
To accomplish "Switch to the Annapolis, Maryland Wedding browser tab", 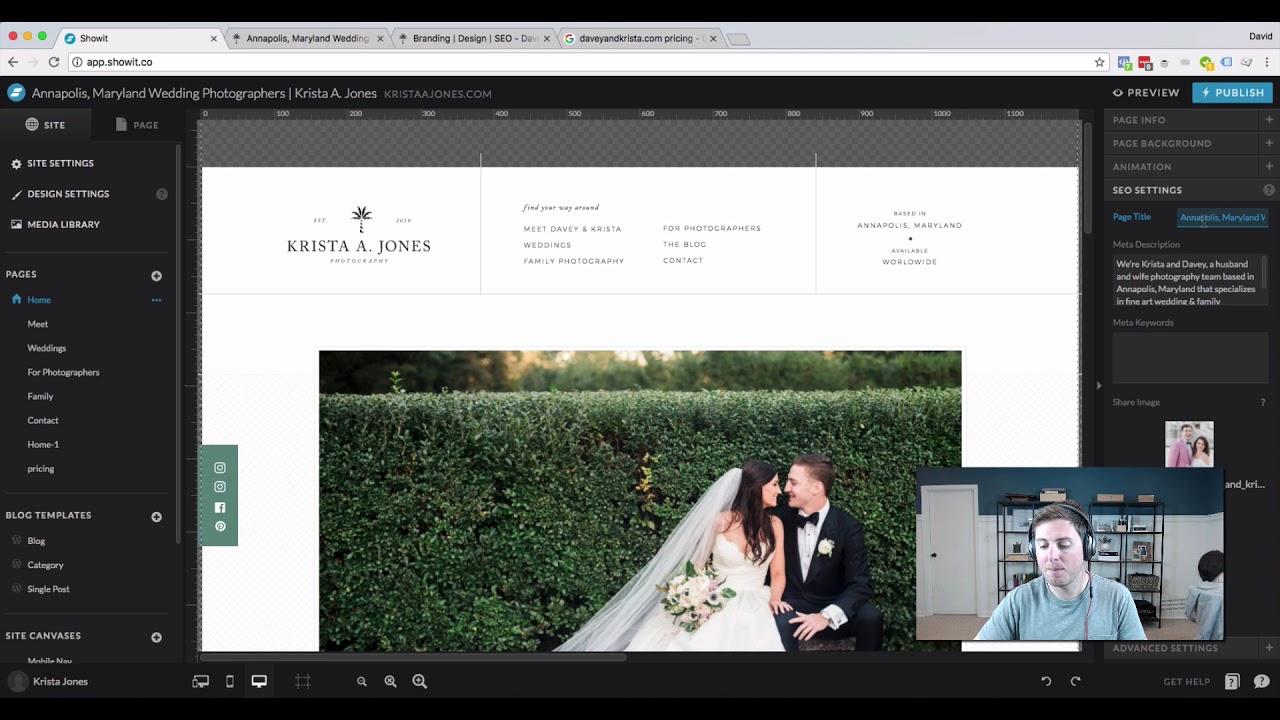I will pyautogui.click(x=306, y=38).
